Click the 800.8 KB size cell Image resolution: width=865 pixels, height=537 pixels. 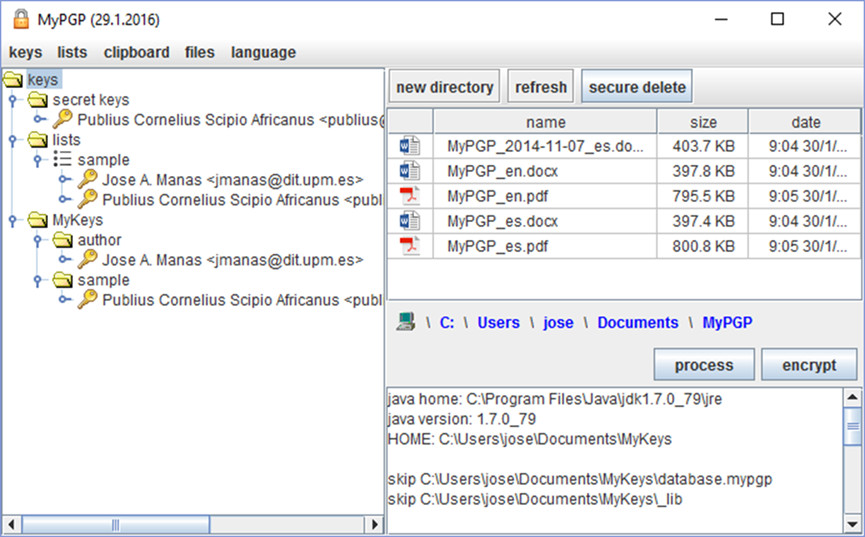[x=703, y=246]
